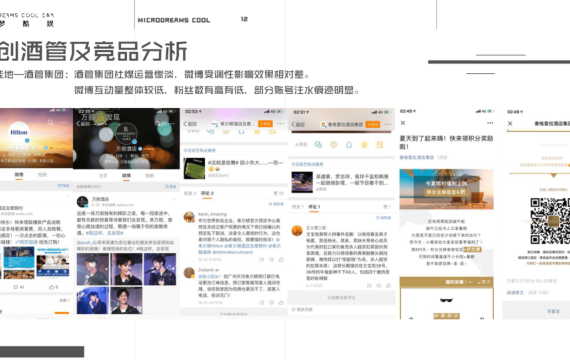Tap the 写留言 button

pos(553,311)
